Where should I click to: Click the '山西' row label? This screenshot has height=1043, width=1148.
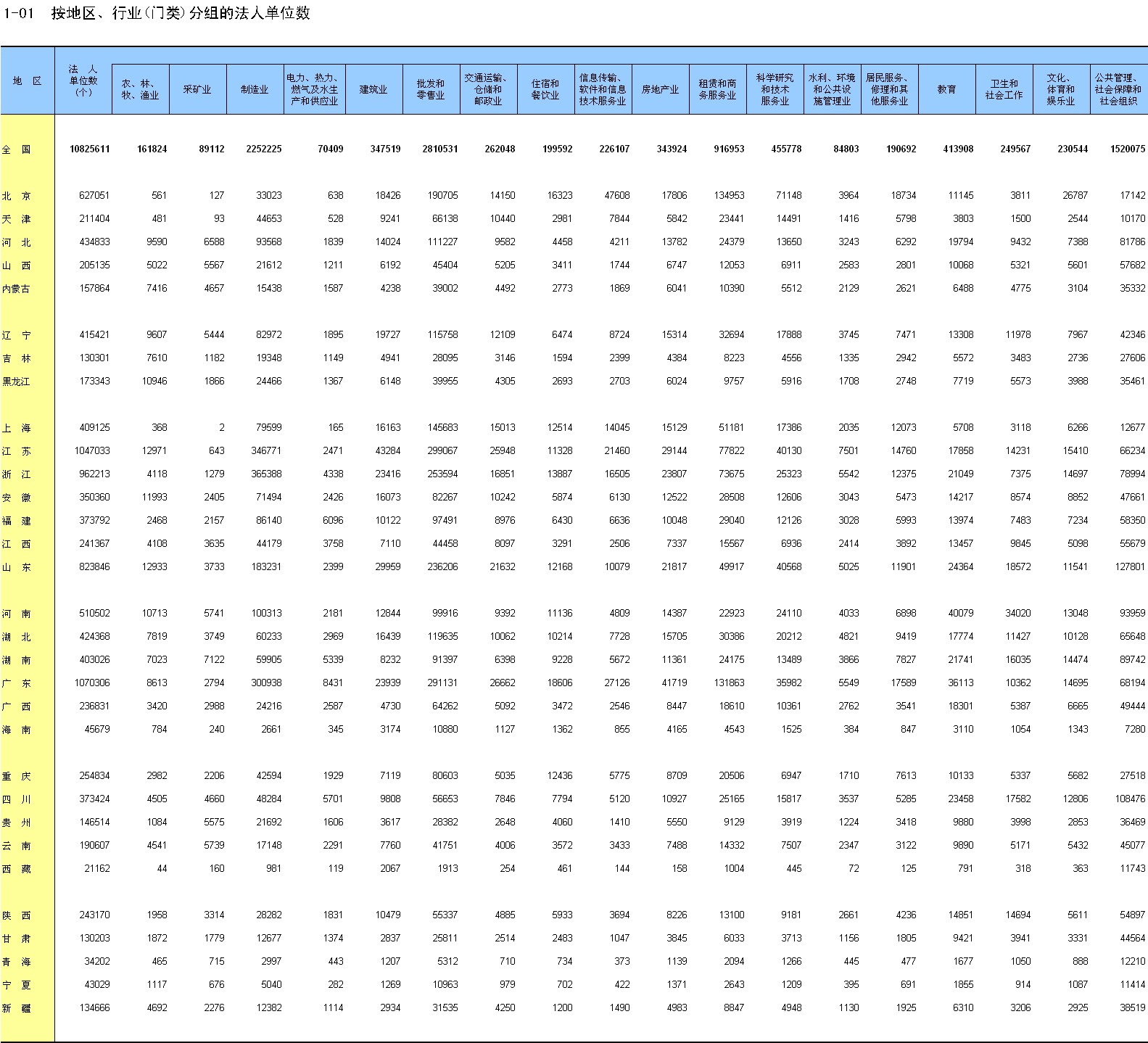(16, 265)
